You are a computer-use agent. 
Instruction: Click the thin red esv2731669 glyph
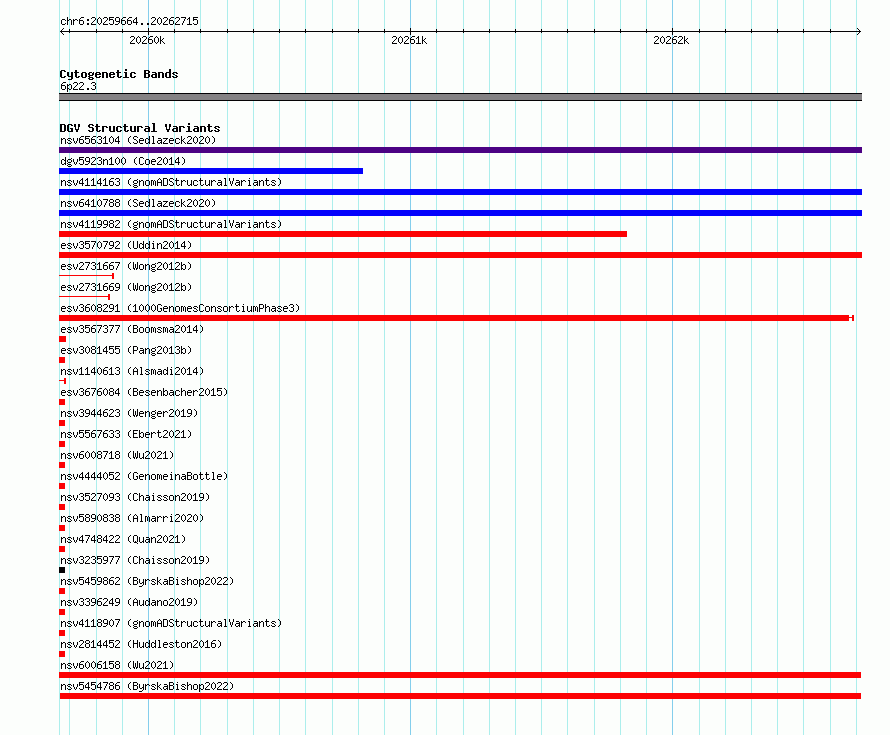(x=85, y=297)
